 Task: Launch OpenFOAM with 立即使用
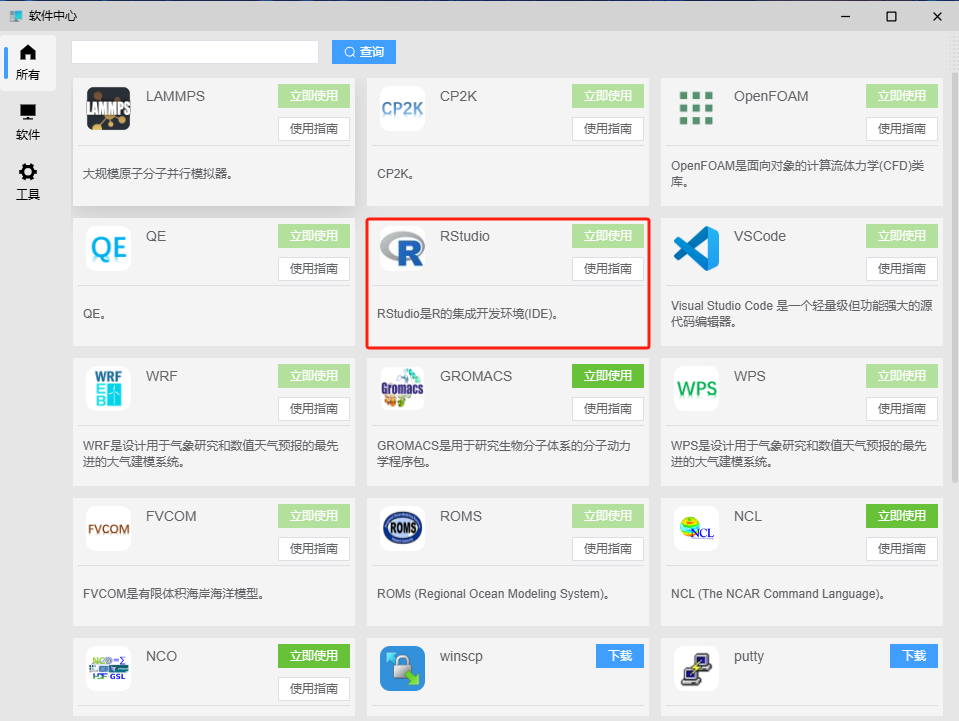tap(902, 96)
